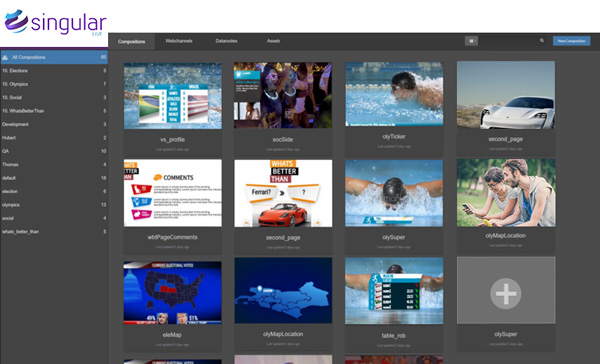Select the 10. Olympics folder
This screenshot has height=364, width=600.
pyautogui.click(x=54, y=84)
